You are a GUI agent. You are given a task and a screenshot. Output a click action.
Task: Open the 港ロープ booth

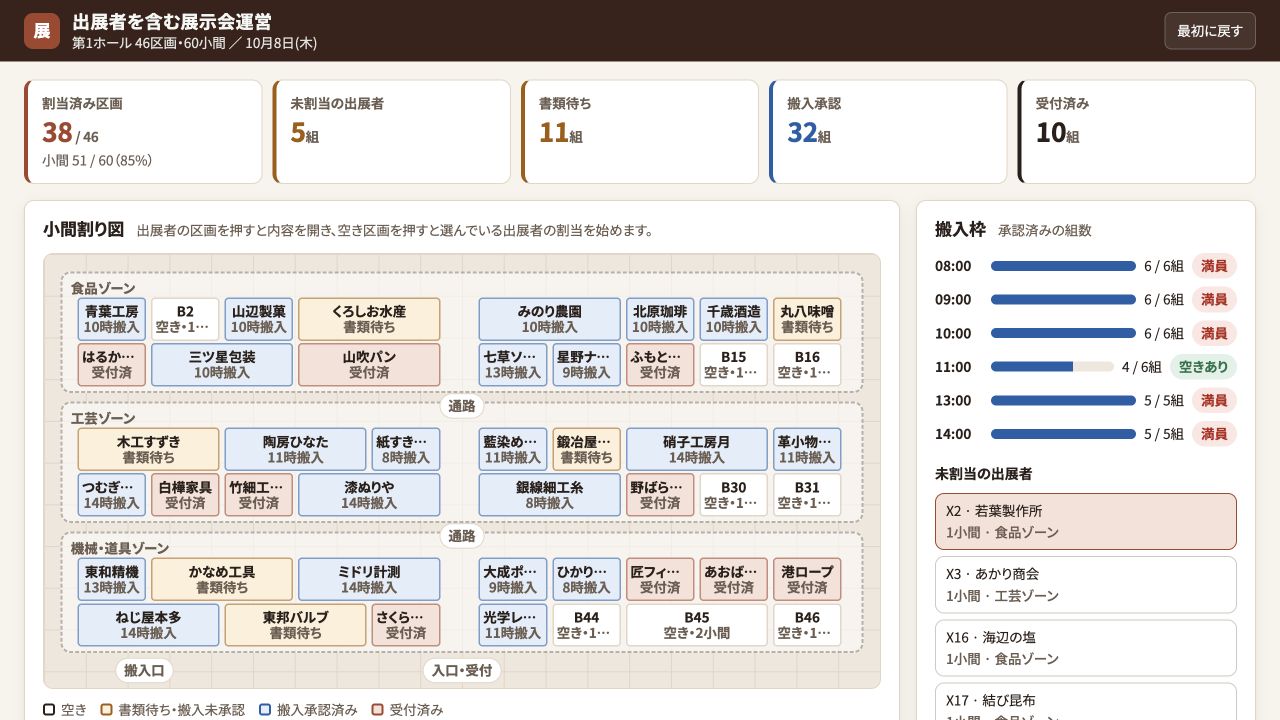pyautogui.click(x=807, y=579)
